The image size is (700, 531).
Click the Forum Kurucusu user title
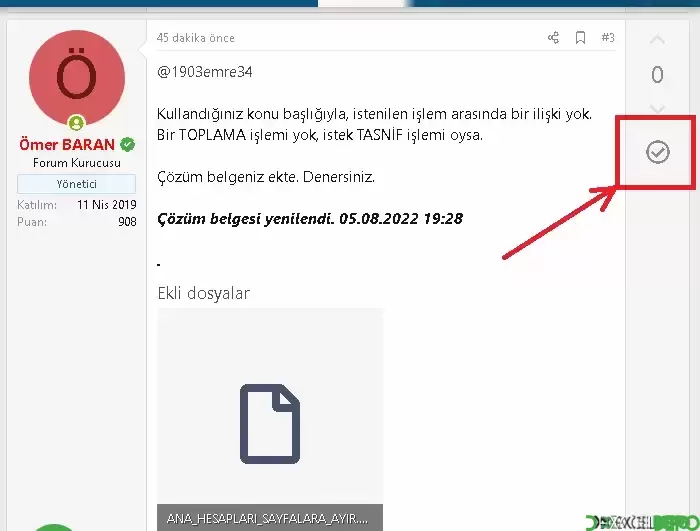point(77,163)
